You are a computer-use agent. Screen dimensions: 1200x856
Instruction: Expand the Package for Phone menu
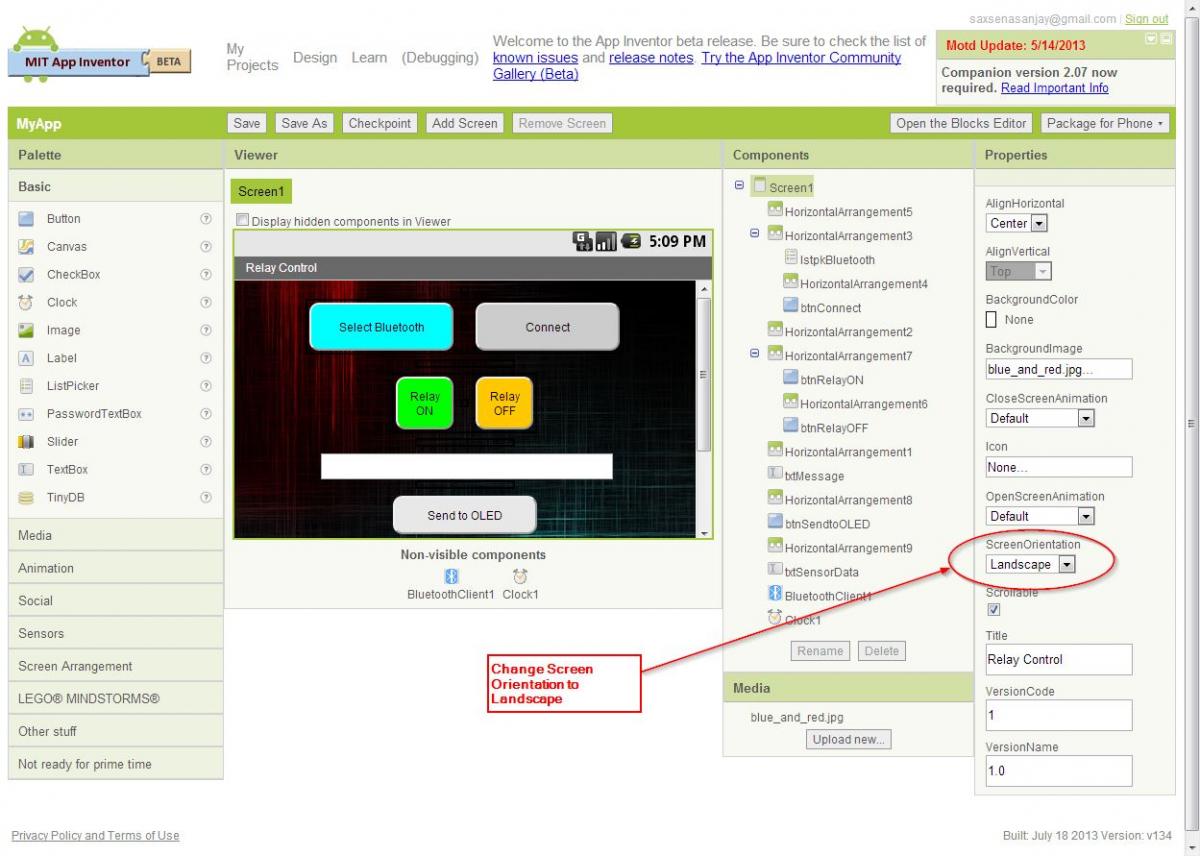pyautogui.click(x=1104, y=123)
